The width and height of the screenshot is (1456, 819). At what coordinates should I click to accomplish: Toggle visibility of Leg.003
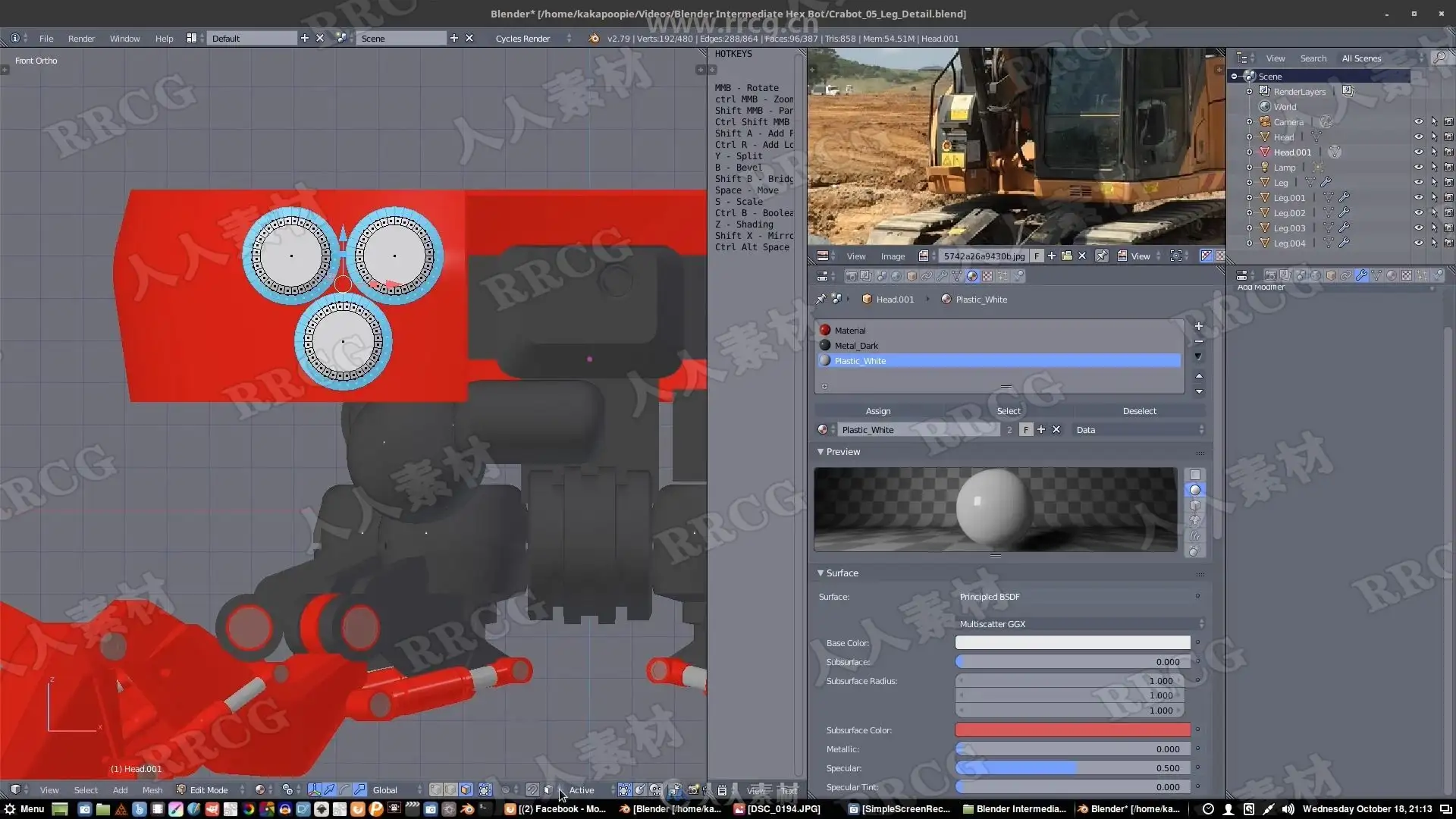[1418, 227]
